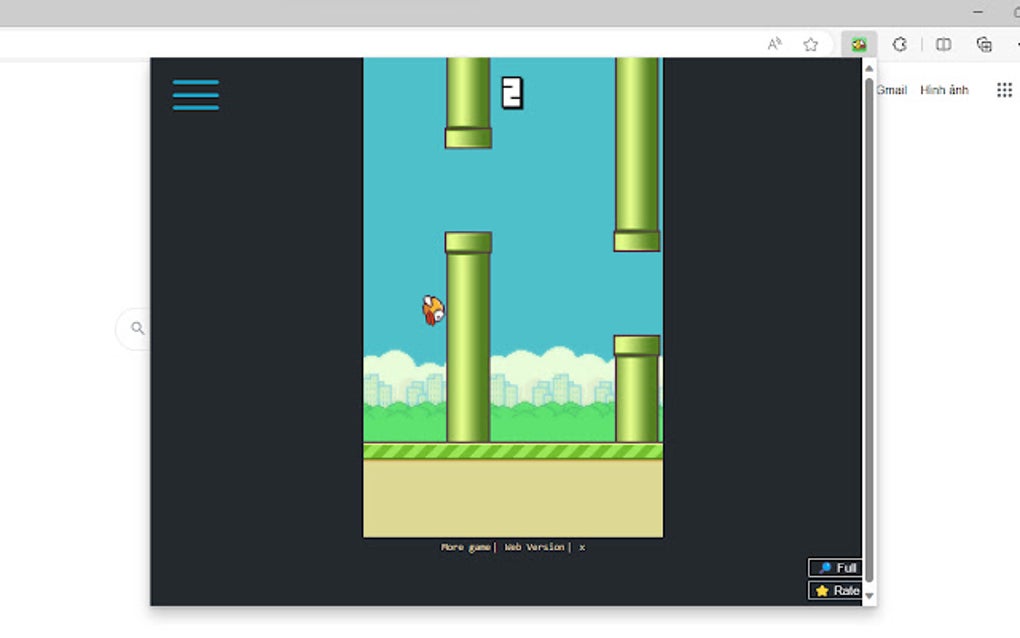Click the Rate button
This screenshot has width=1020, height=638.
836,590
